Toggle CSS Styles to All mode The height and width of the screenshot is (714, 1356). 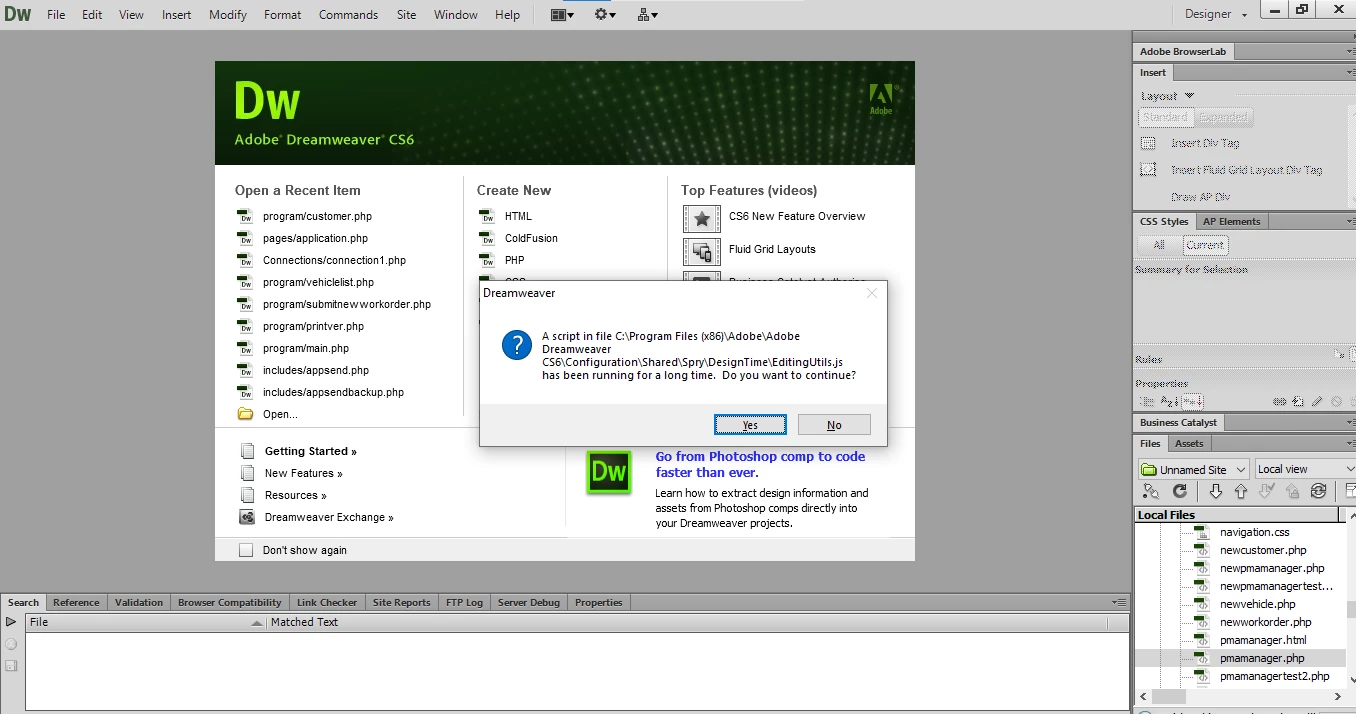(1159, 245)
